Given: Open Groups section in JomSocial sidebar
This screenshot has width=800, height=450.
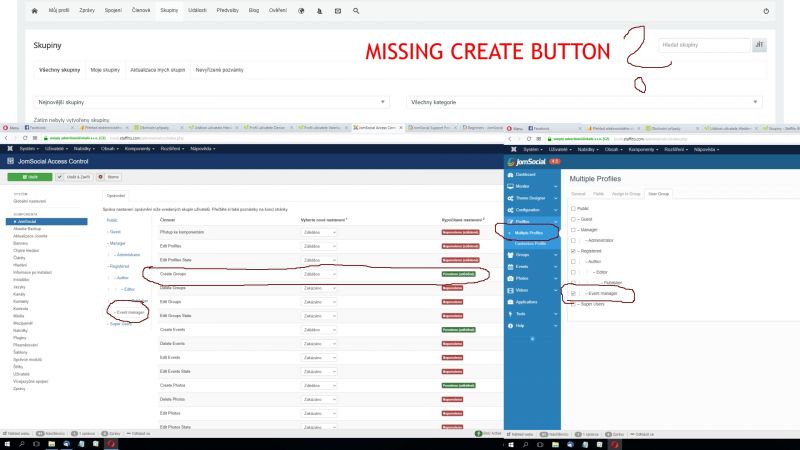Looking at the screenshot, I should coord(531,255).
